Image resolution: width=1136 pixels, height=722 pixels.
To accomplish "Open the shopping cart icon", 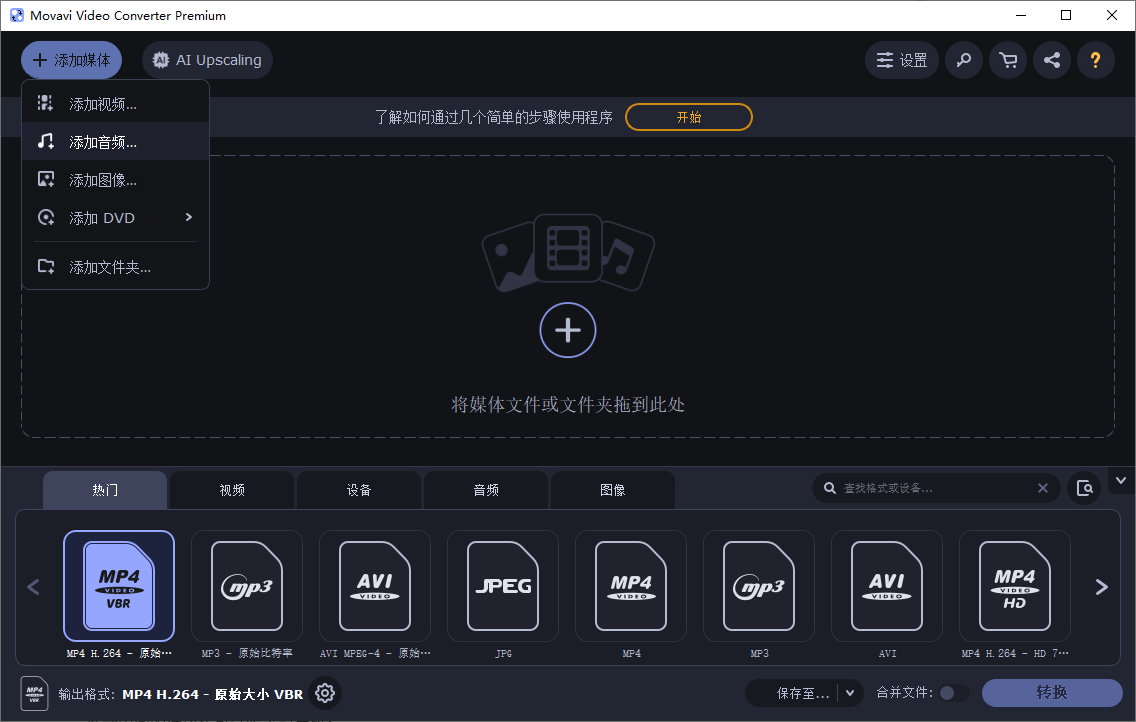I will (1007, 60).
